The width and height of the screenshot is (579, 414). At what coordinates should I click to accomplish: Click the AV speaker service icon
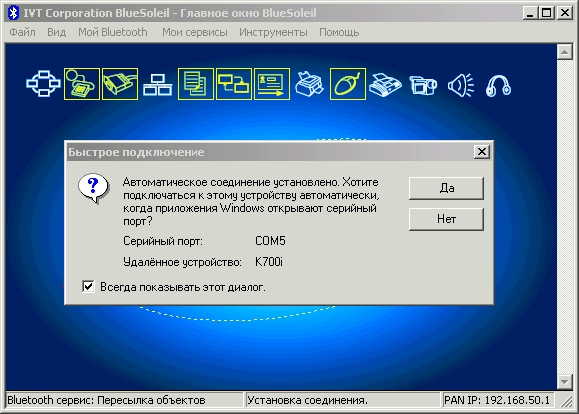click(461, 85)
